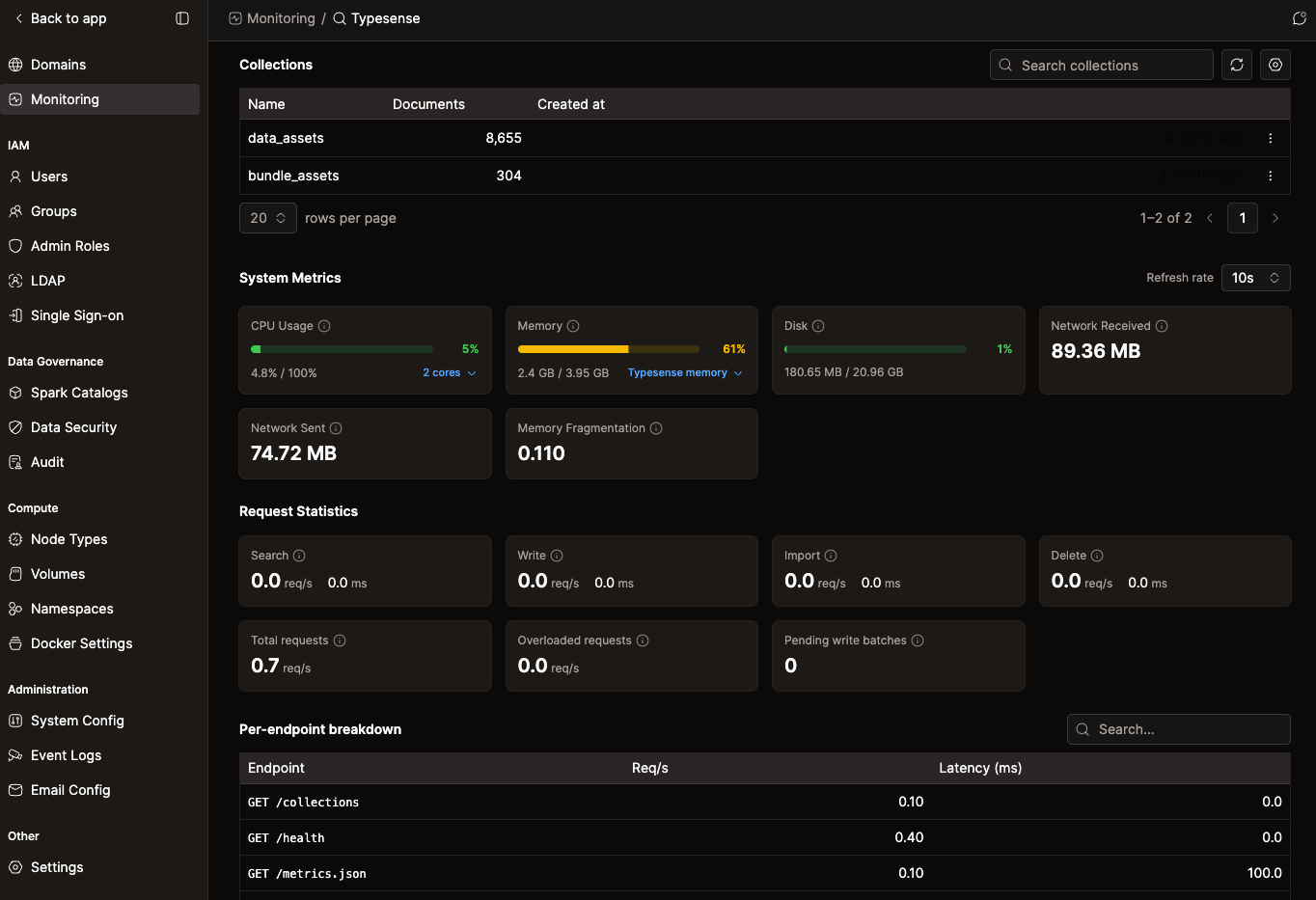The width and height of the screenshot is (1316, 900).
Task: Click CPU Usage progress bar
Action: pos(342,349)
